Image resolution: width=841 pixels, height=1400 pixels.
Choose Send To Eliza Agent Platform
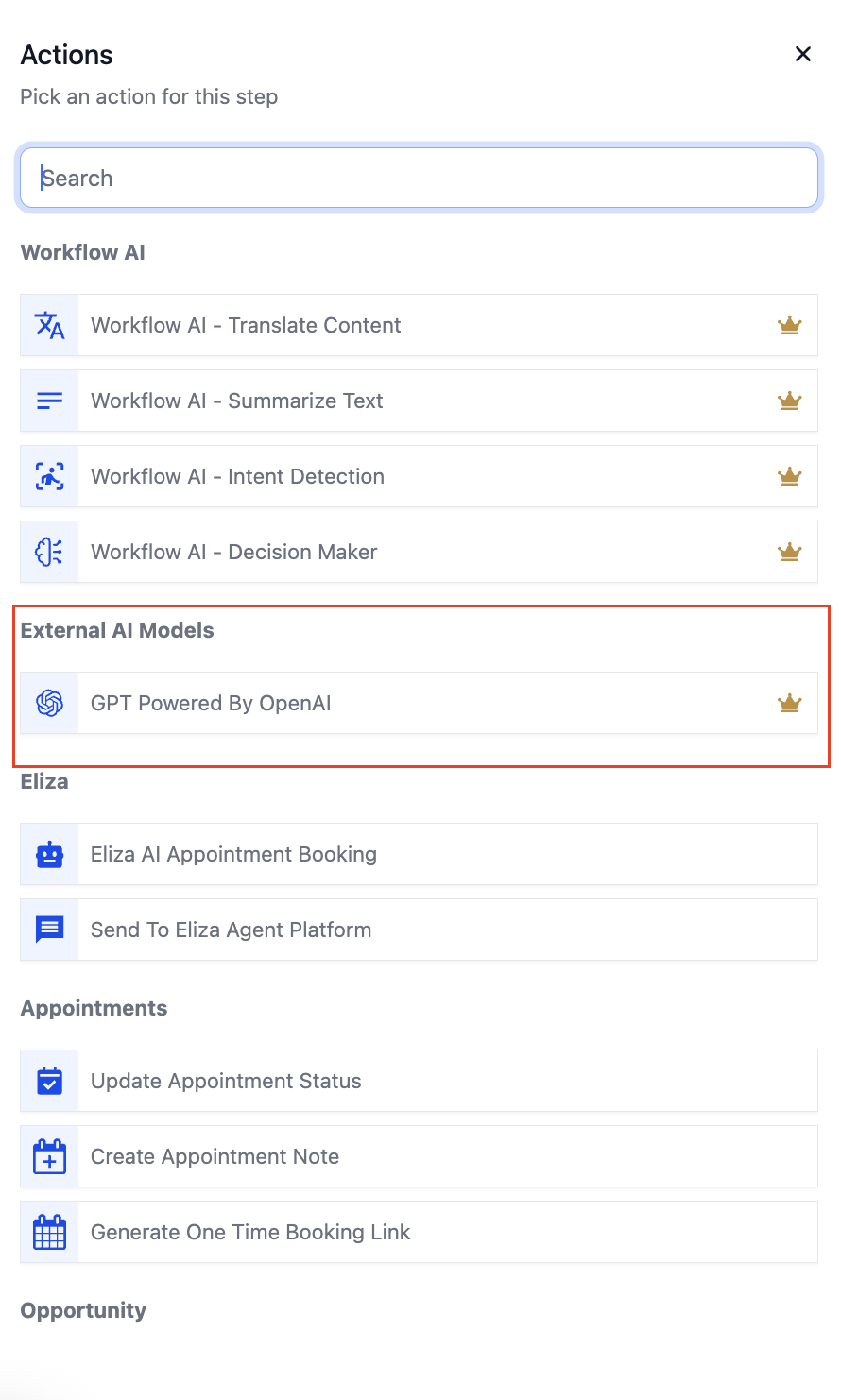point(231,930)
